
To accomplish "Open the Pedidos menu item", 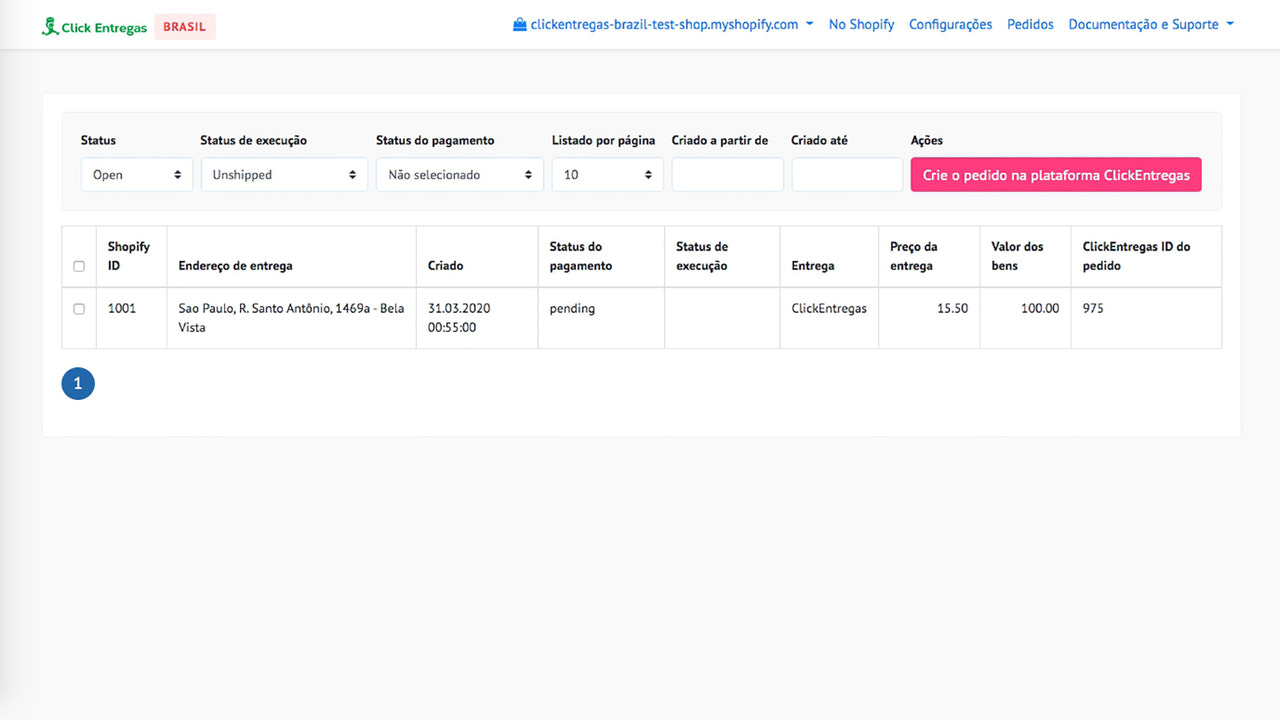I will coord(1030,23).
